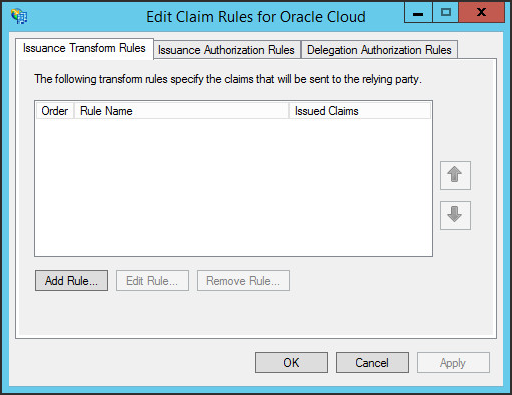Click the move rule up arrow
512x395 pixels.
point(455,175)
